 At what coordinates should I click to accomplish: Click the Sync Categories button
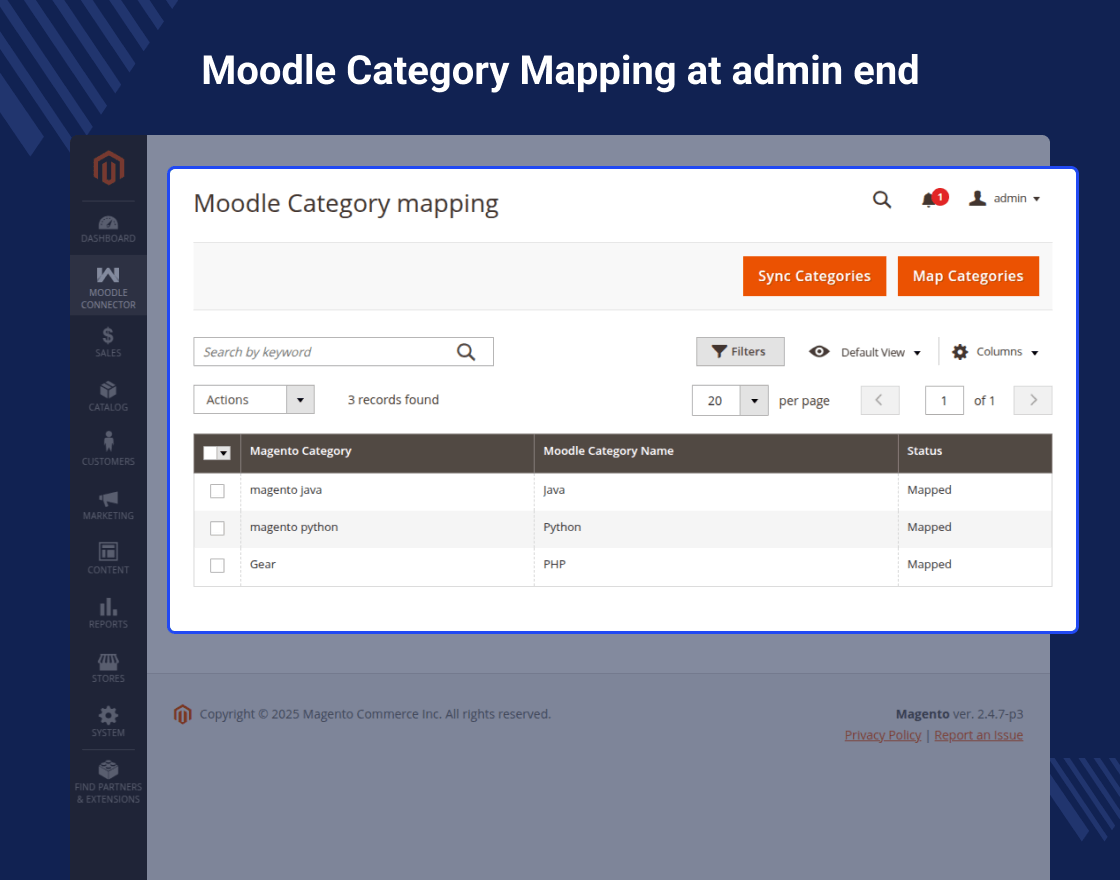[814, 276]
